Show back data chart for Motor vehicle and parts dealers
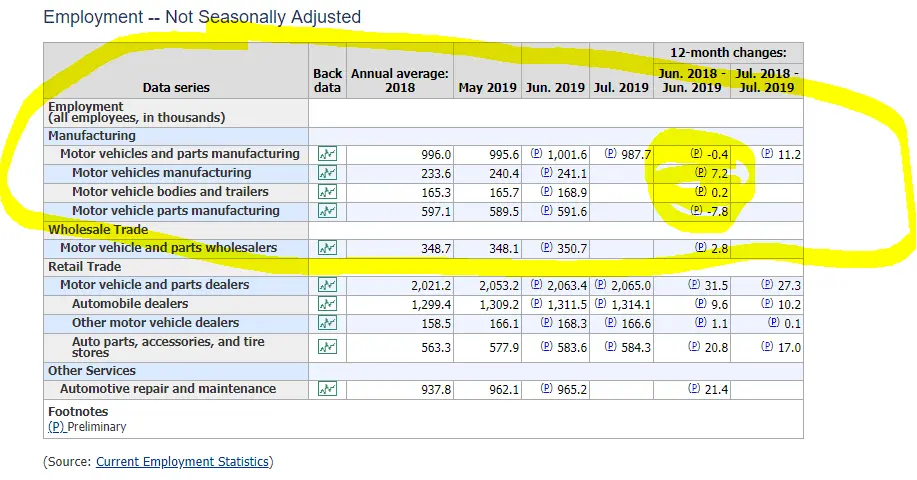The height and width of the screenshot is (480, 917). click(x=327, y=285)
